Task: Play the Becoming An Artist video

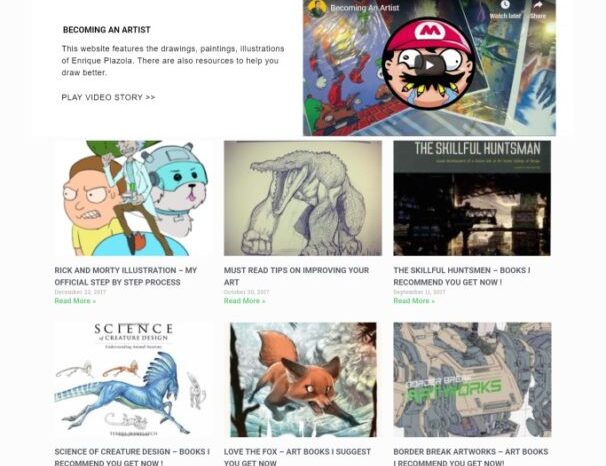Action: [430, 65]
